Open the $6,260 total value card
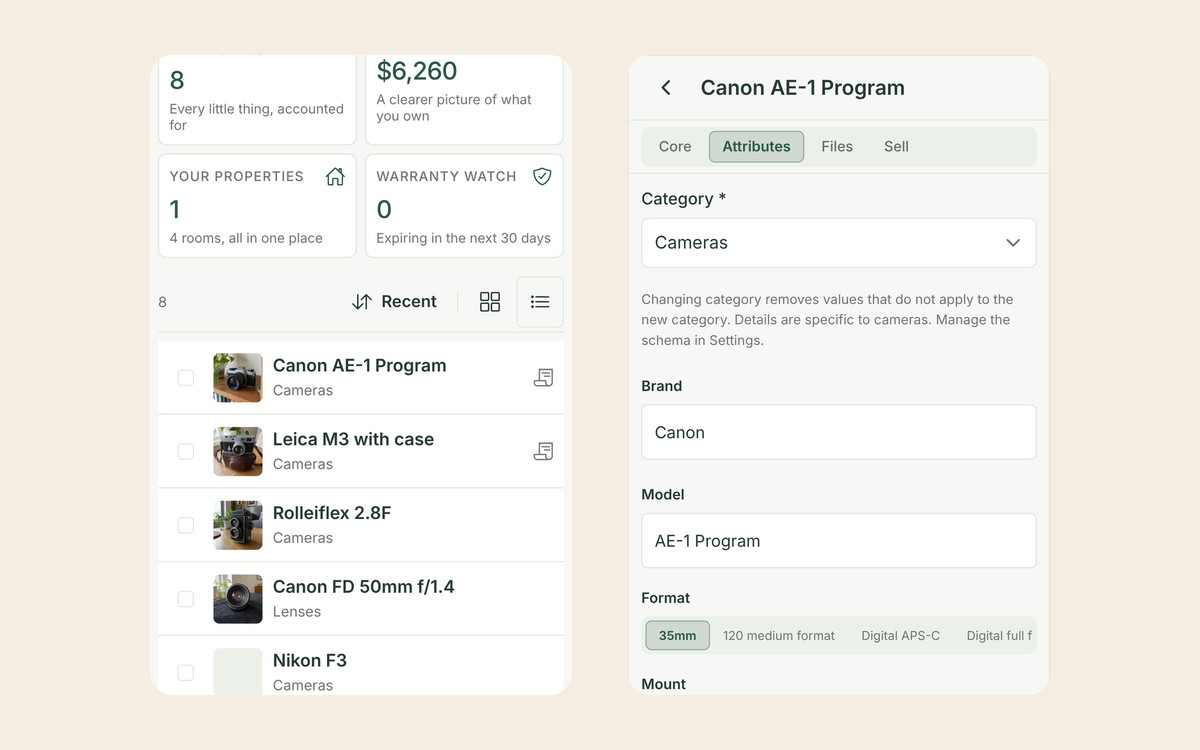The width and height of the screenshot is (1200, 750). point(464,100)
